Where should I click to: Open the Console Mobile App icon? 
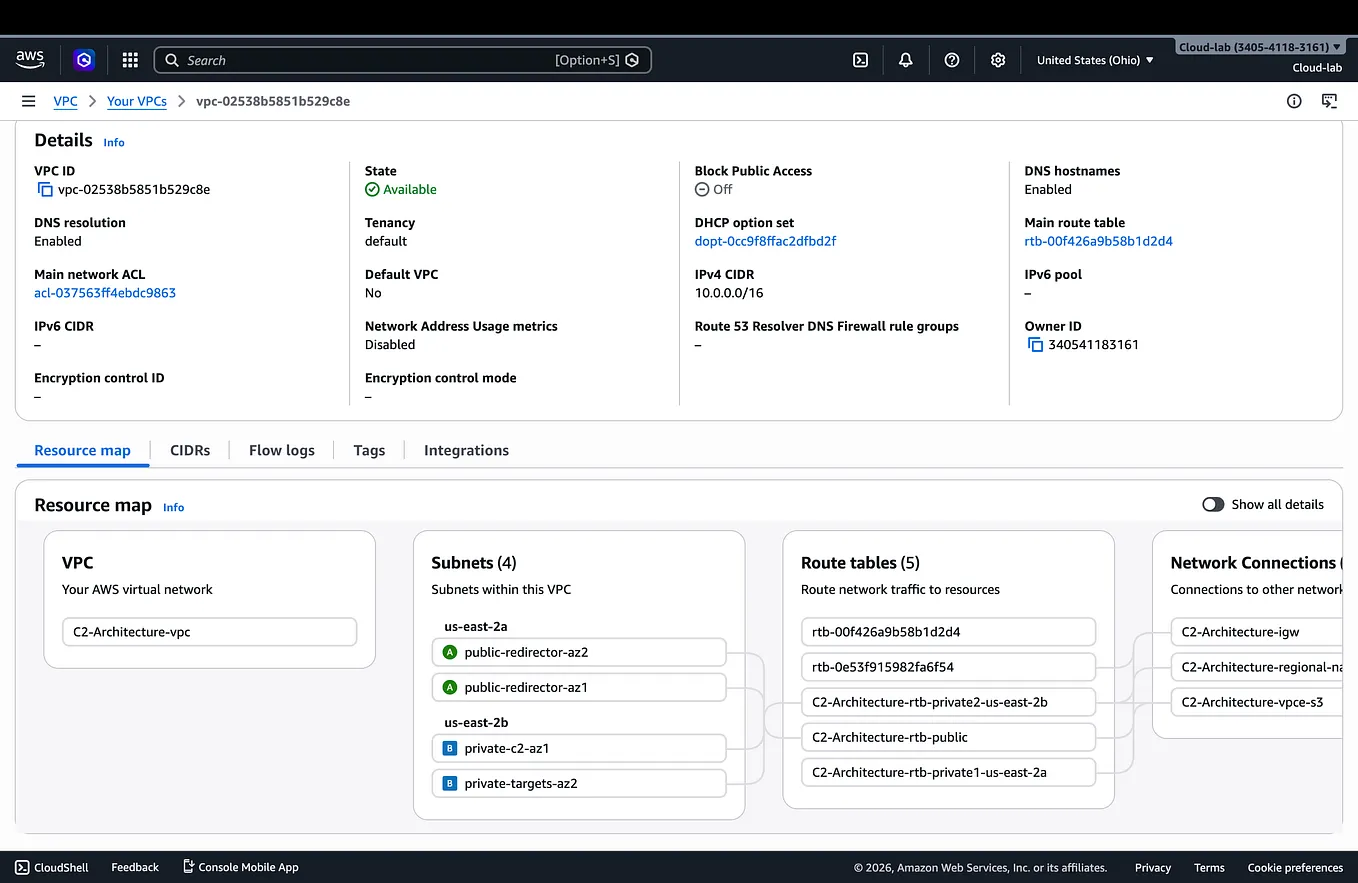188,867
